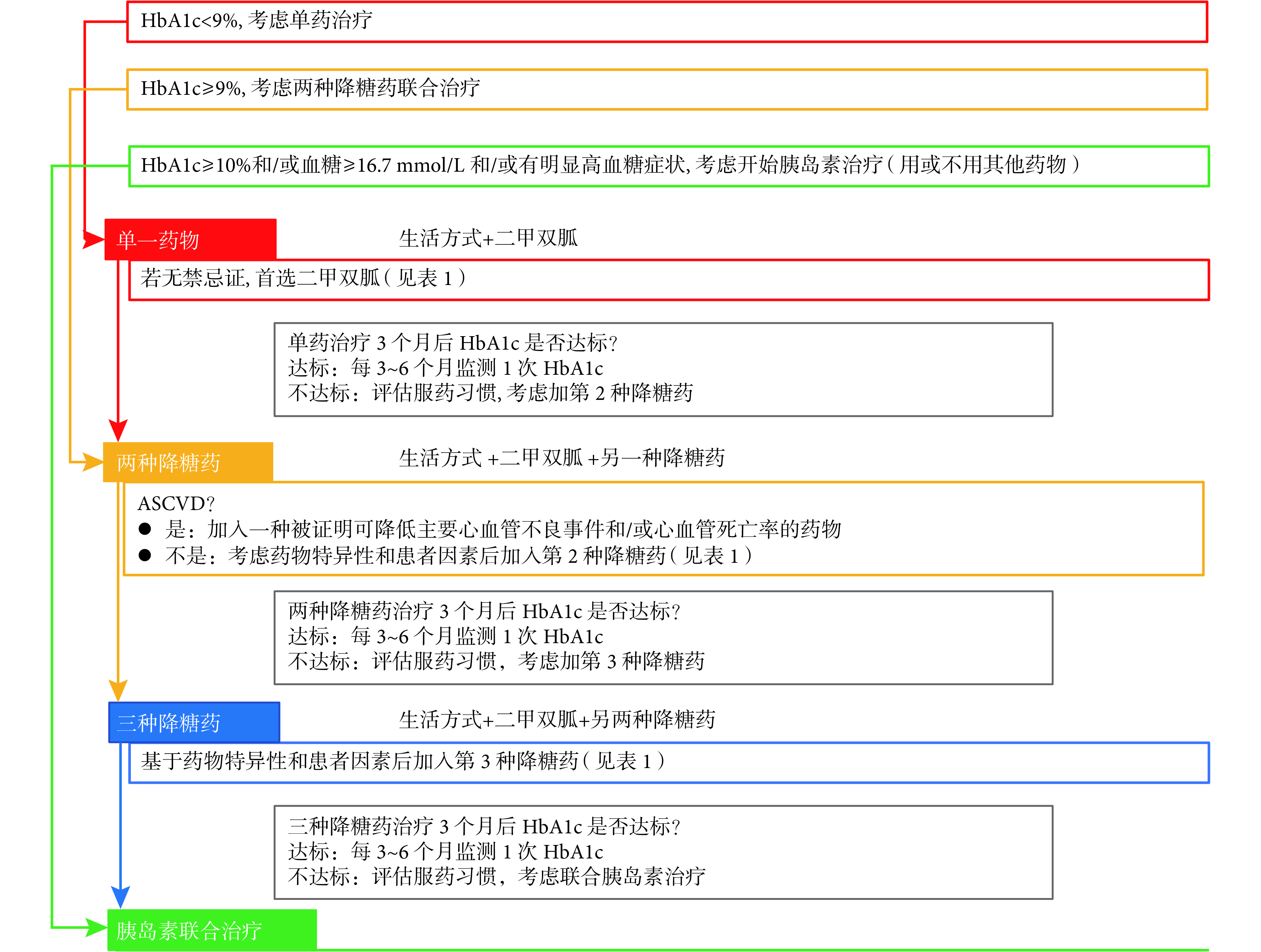Screen dimensions: 1261x952
Task: Click the green '胰岛素联合治疗' label
Action: [x=212, y=930]
